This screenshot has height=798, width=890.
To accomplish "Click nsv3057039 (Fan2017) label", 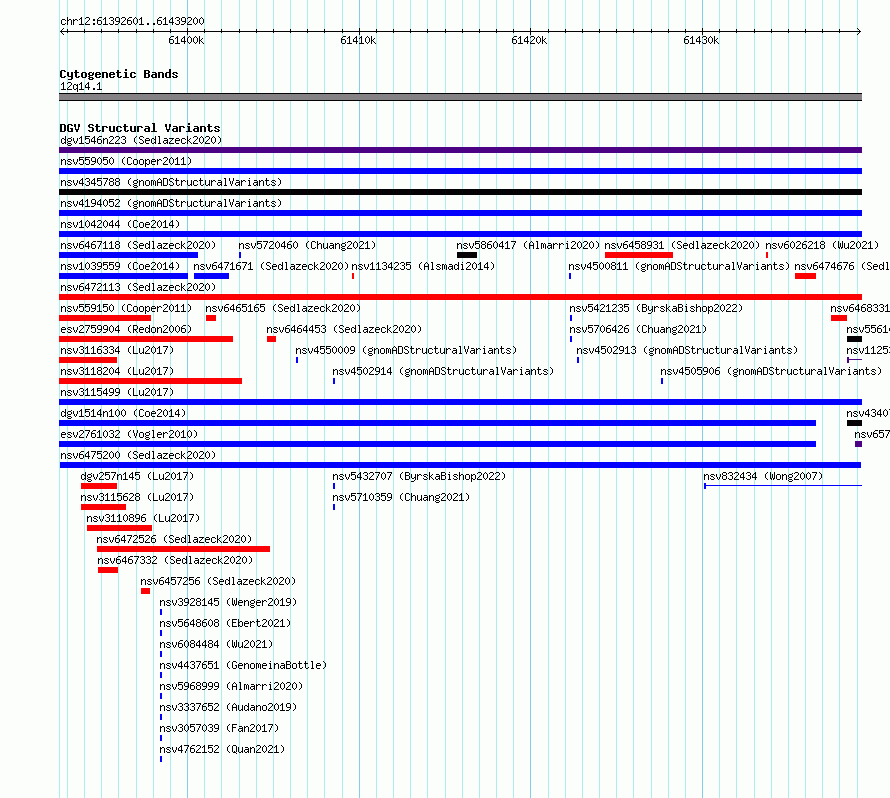I will click(219, 728).
